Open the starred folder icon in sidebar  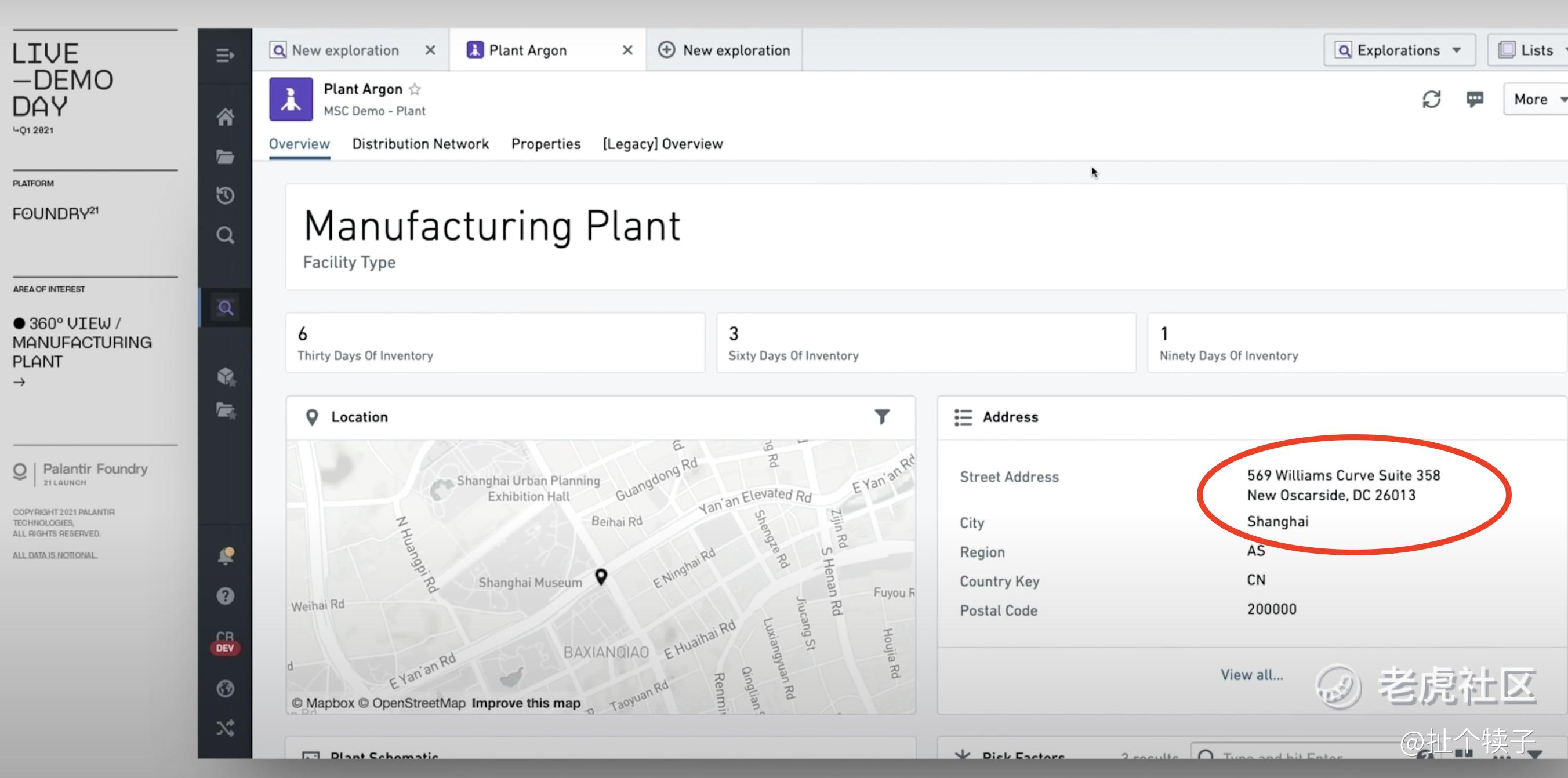point(226,410)
